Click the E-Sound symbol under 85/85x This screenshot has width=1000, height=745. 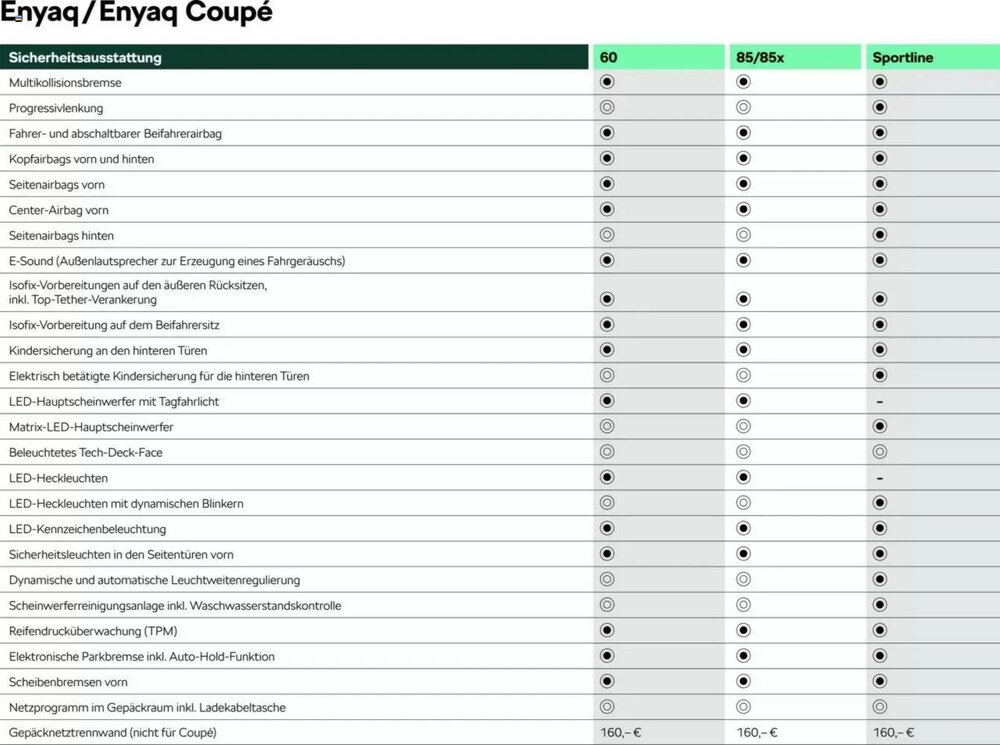point(744,260)
